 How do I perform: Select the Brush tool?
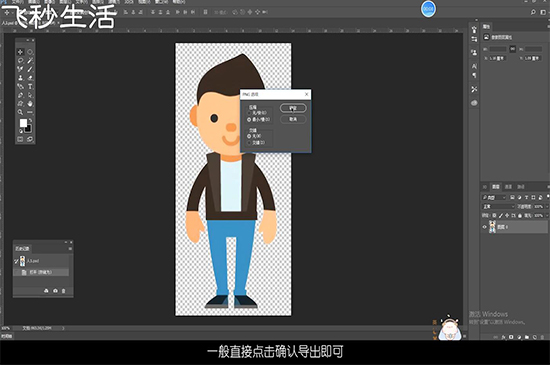tap(30, 69)
